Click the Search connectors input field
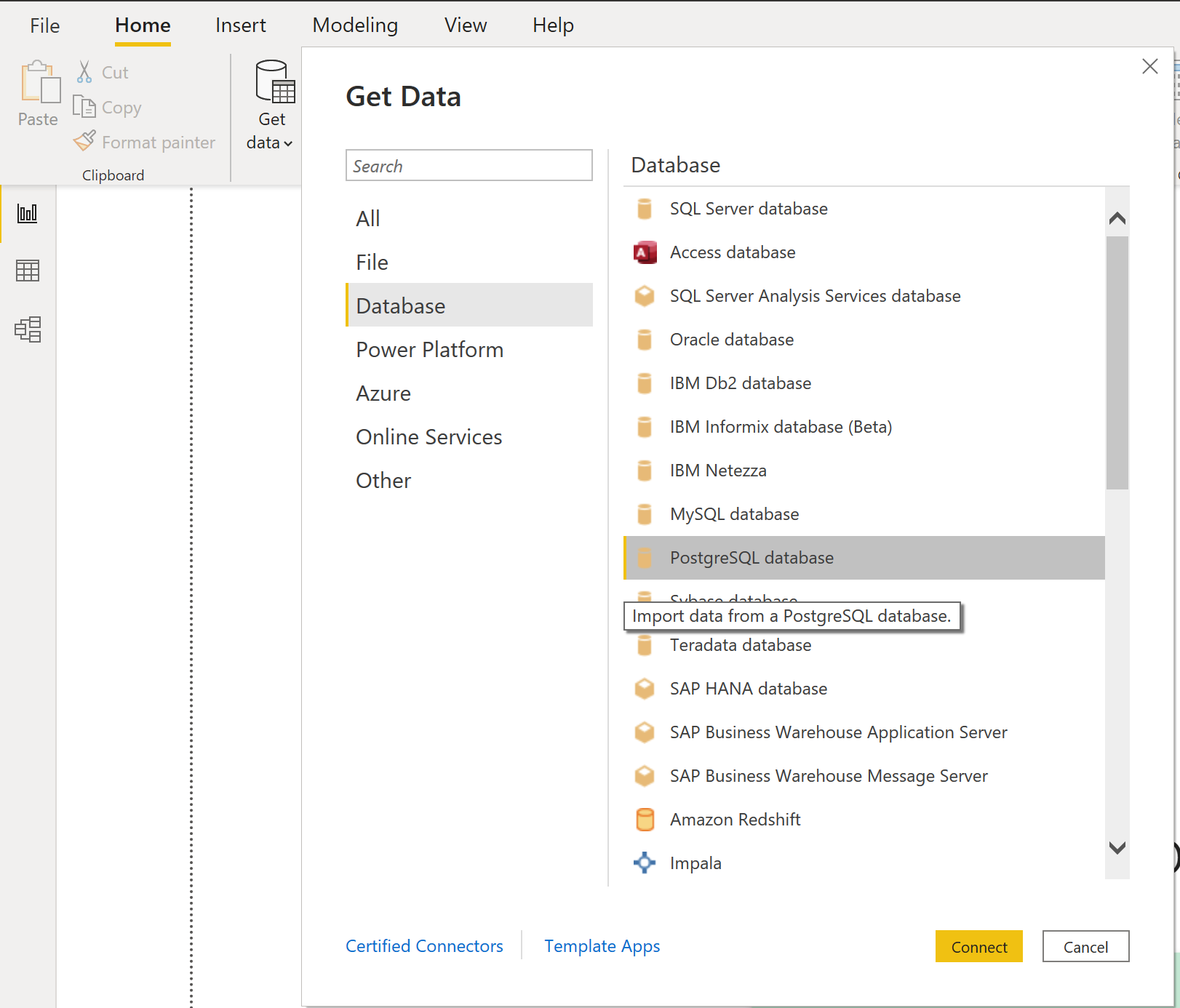1180x1008 pixels. [x=469, y=166]
